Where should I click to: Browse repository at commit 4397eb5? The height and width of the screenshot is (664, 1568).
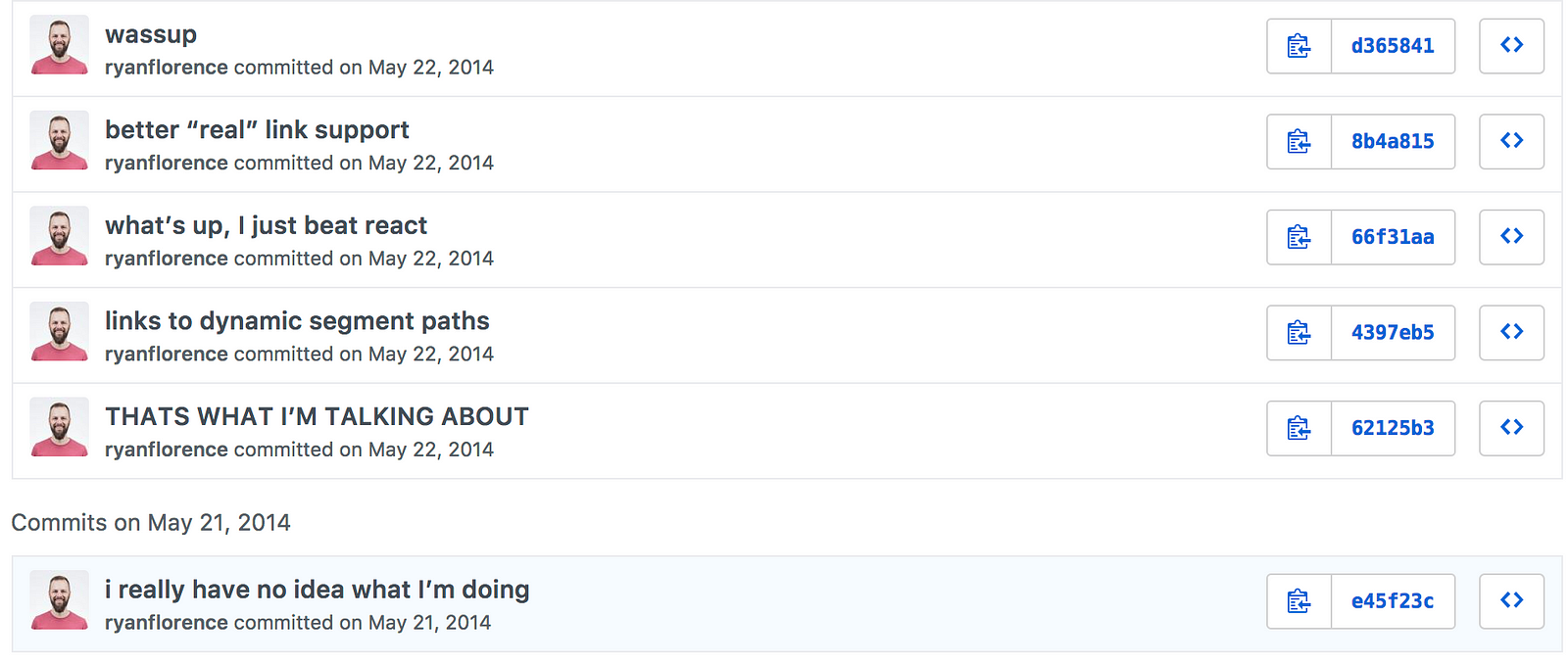pos(1511,332)
